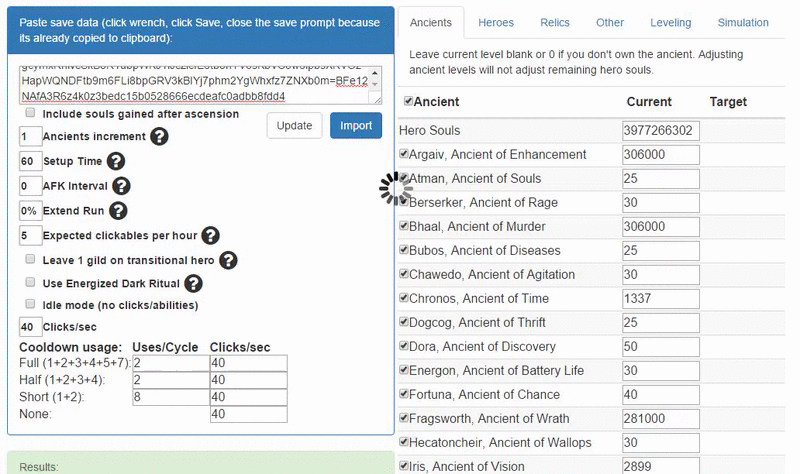Click help icon beside Setup Time

click(116, 161)
